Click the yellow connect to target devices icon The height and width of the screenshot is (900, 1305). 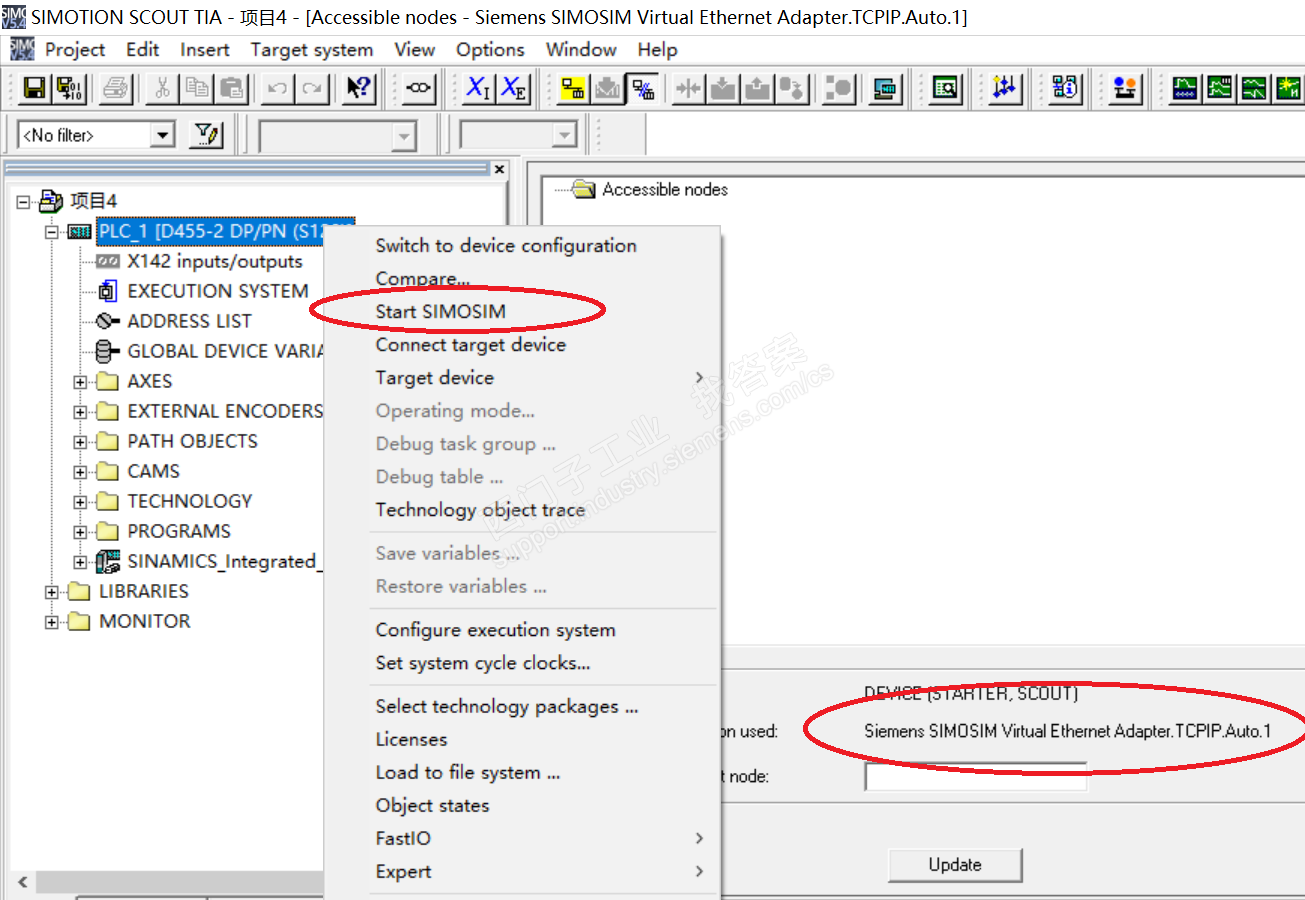click(573, 89)
